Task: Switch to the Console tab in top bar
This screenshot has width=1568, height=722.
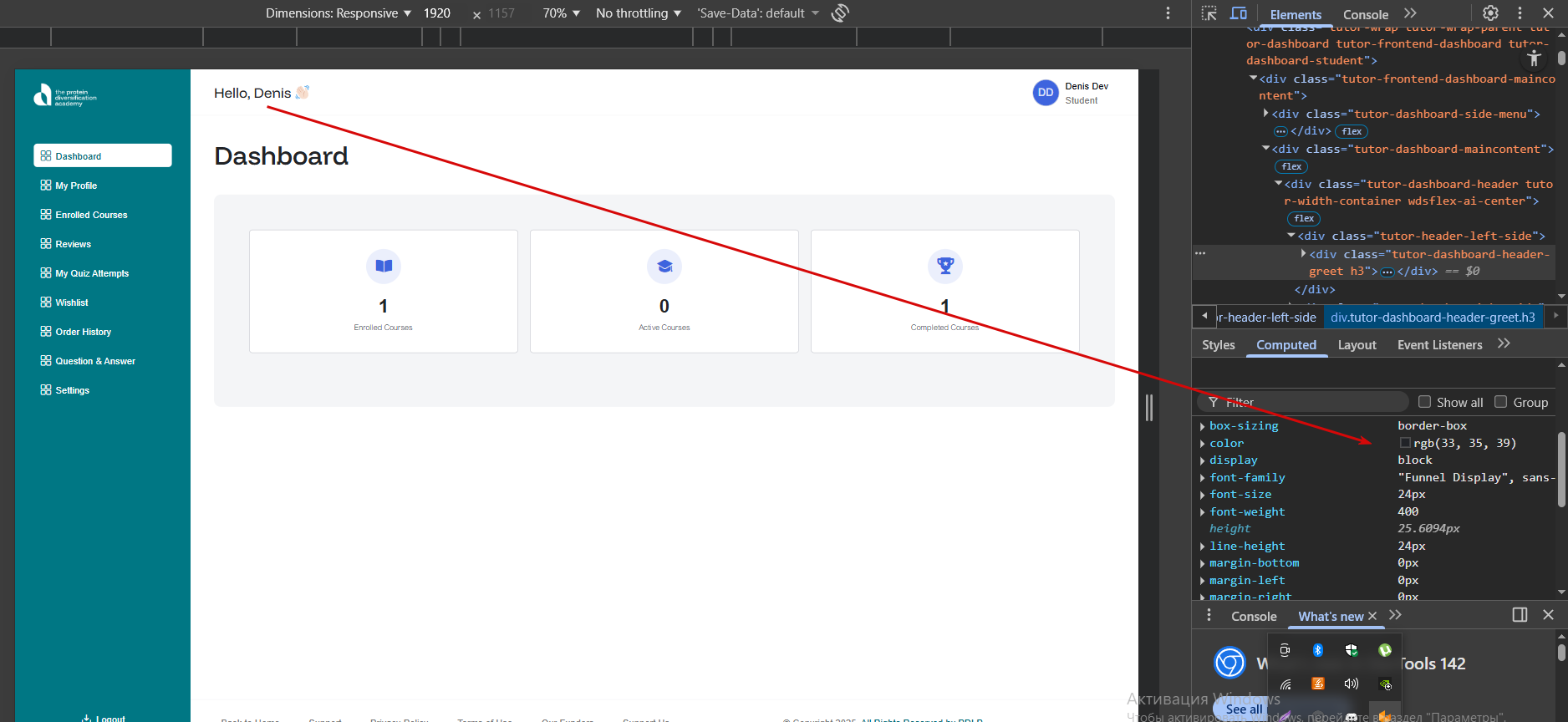Action: pyautogui.click(x=1366, y=14)
